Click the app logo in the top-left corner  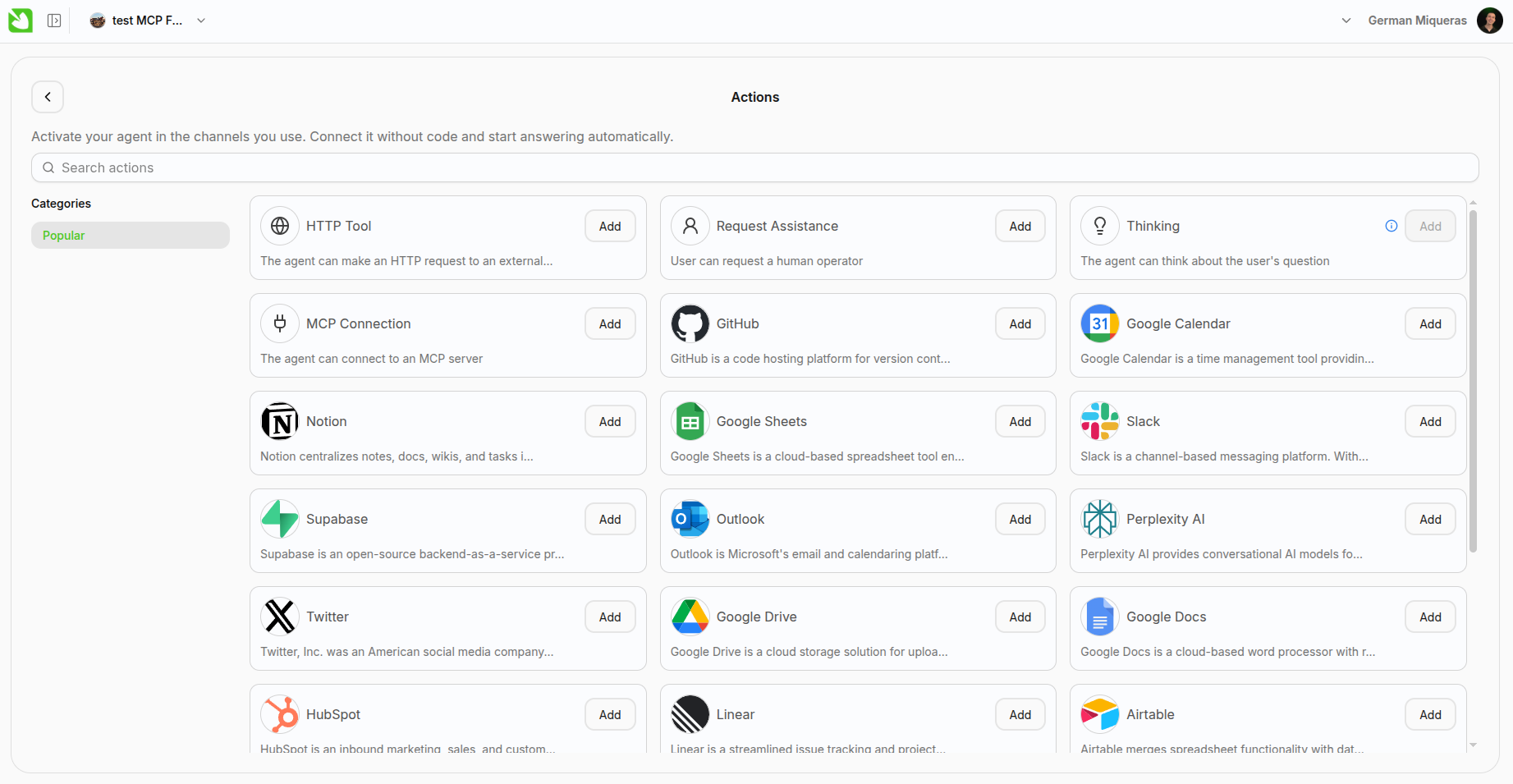coord(21,20)
